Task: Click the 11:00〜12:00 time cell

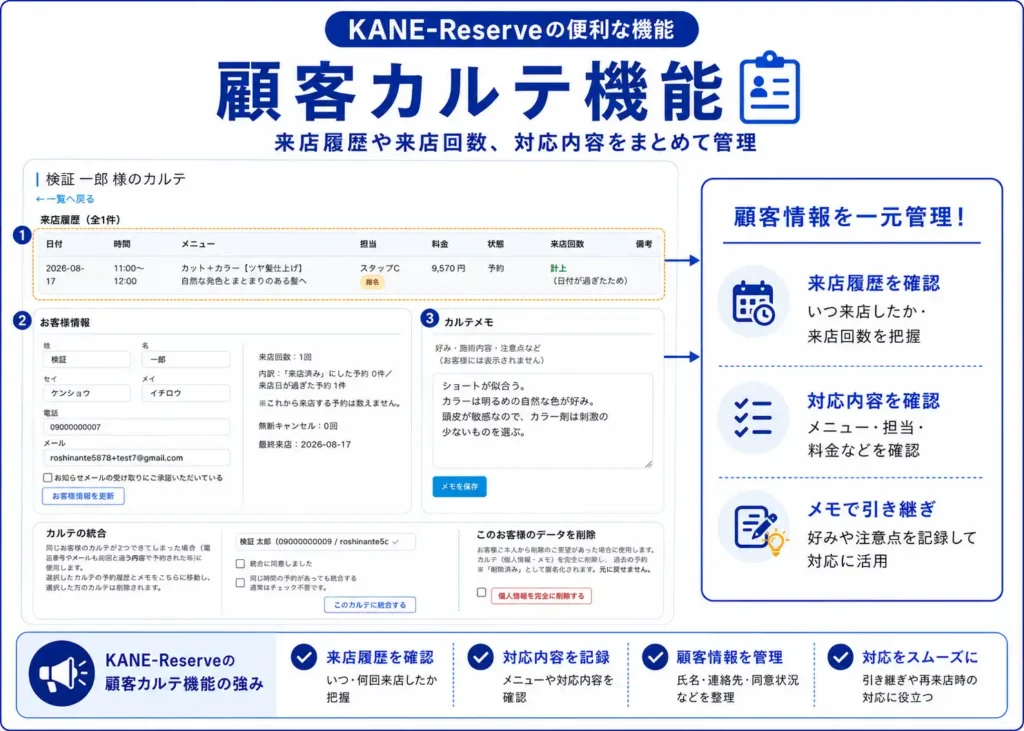Action: tap(129, 274)
